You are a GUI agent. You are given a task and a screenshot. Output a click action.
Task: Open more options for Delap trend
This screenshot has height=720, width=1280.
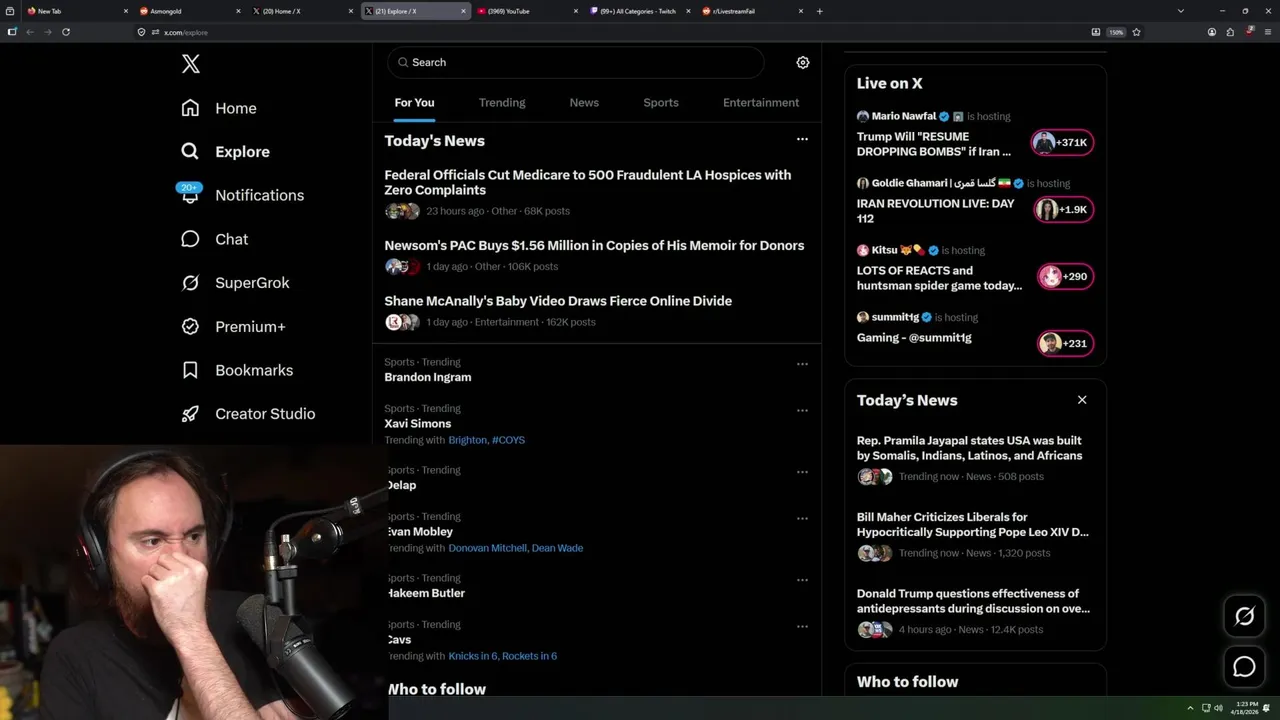[x=802, y=472]
